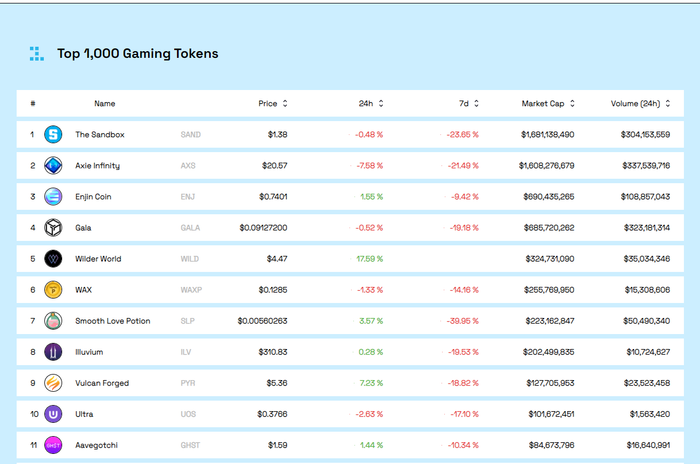Sort by Market Cap using sort arrows
The height and width of the screenshot is (464, 700).
[572, 104]
